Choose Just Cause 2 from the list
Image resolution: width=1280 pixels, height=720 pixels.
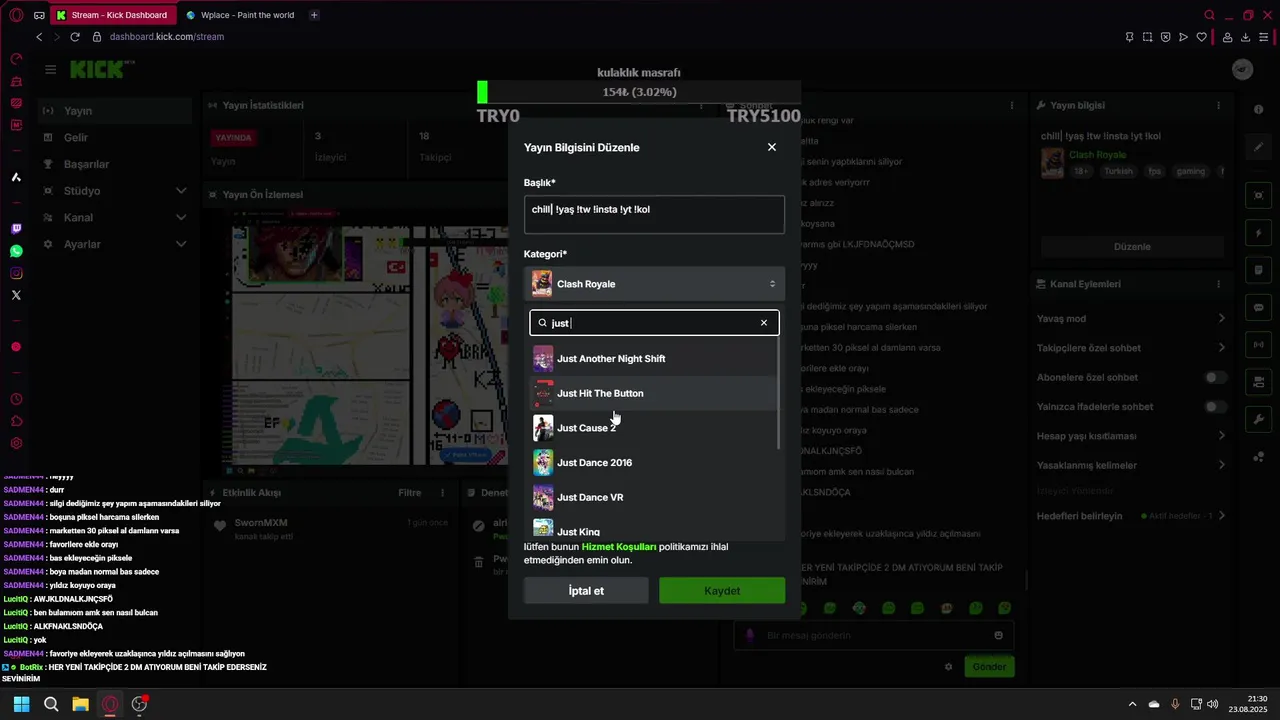click(653, 428)
